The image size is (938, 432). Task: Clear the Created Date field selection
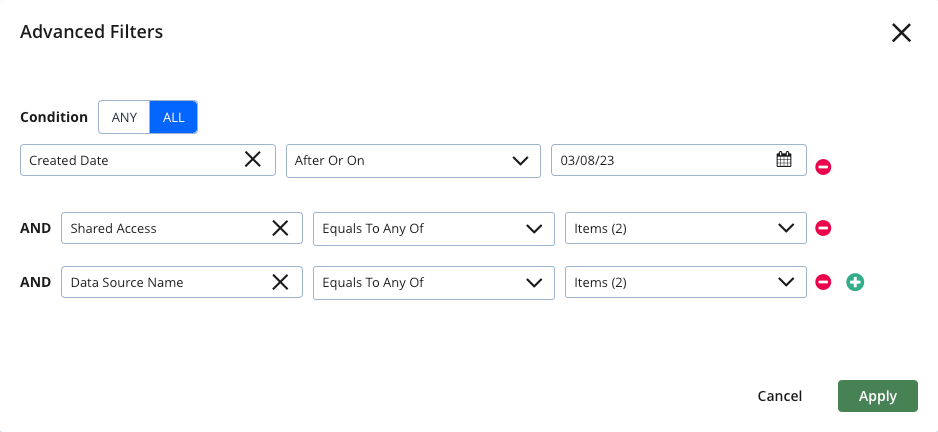253,159
